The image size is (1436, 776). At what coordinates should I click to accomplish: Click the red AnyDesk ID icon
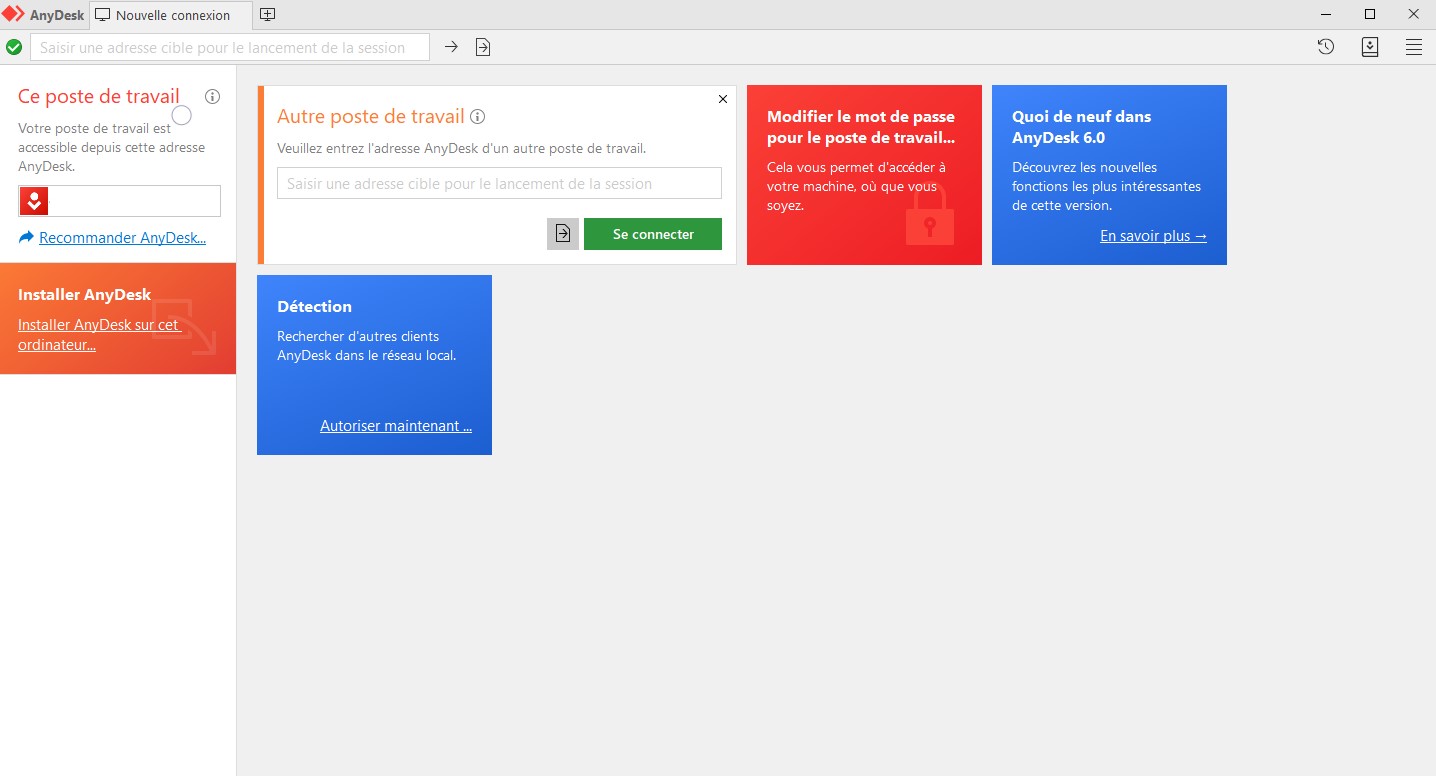34,201
